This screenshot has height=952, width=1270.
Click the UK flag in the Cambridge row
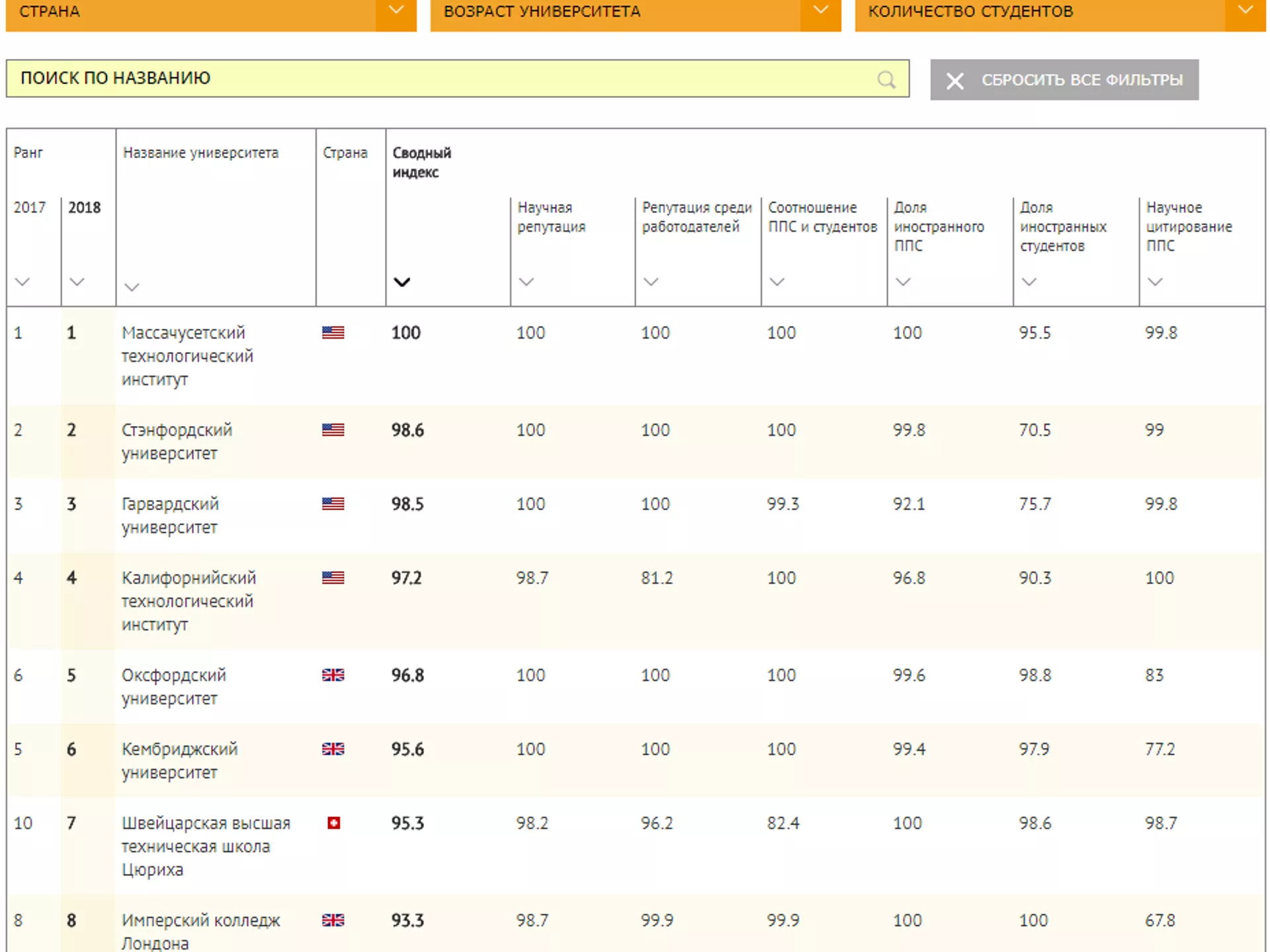pos(333,750)
